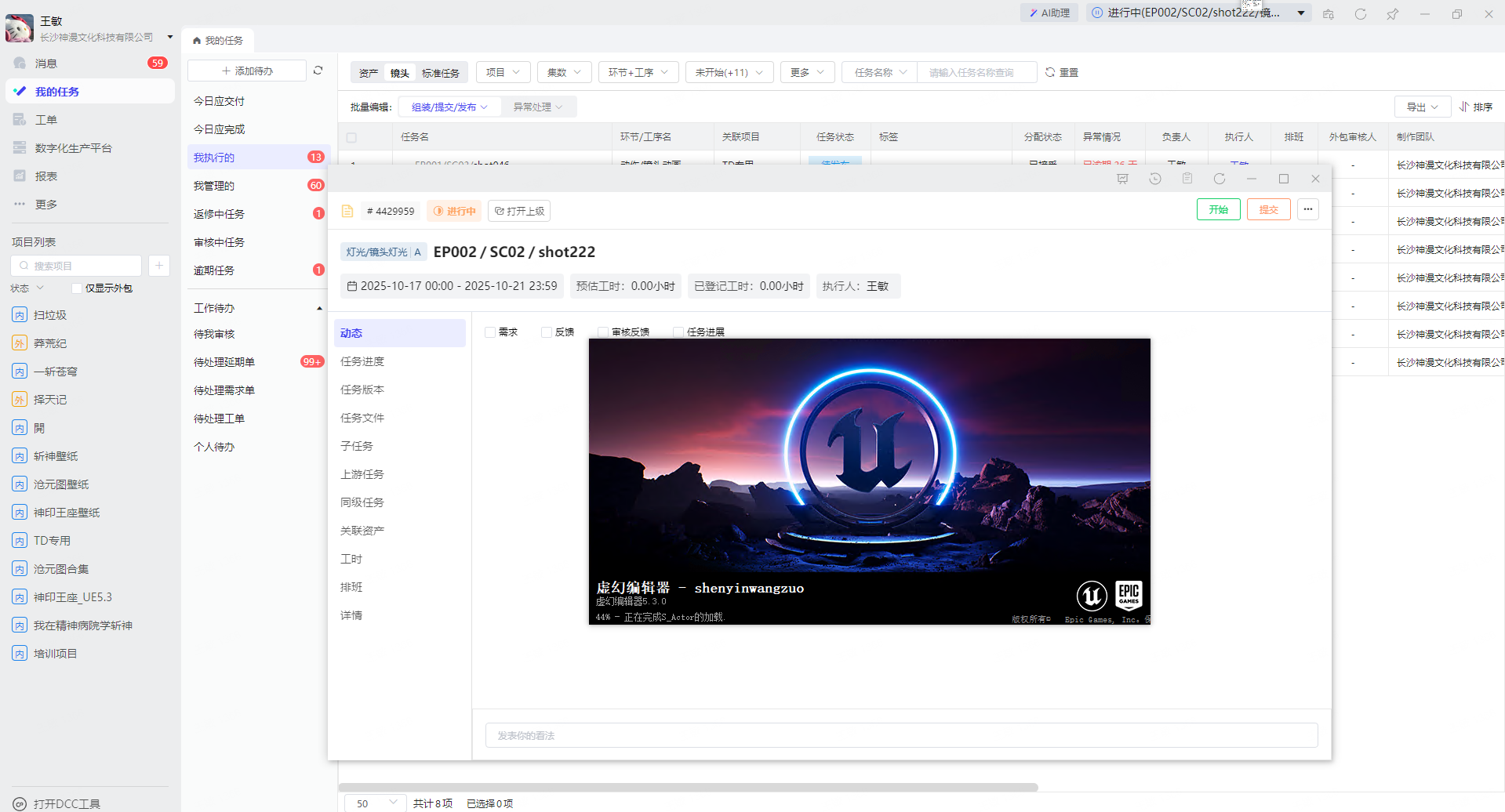
Task: Click the presentation board icon in task dialog
Action: tap(1122, 179)
